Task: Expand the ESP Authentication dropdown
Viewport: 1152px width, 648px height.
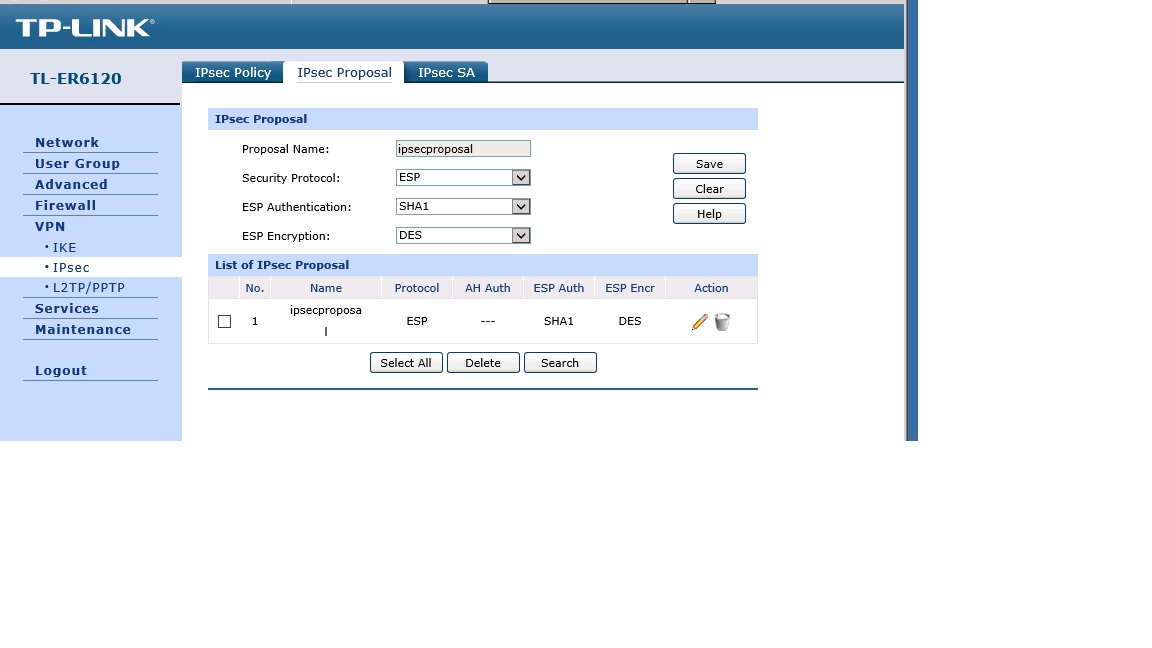Action: (x=520, y=207)
